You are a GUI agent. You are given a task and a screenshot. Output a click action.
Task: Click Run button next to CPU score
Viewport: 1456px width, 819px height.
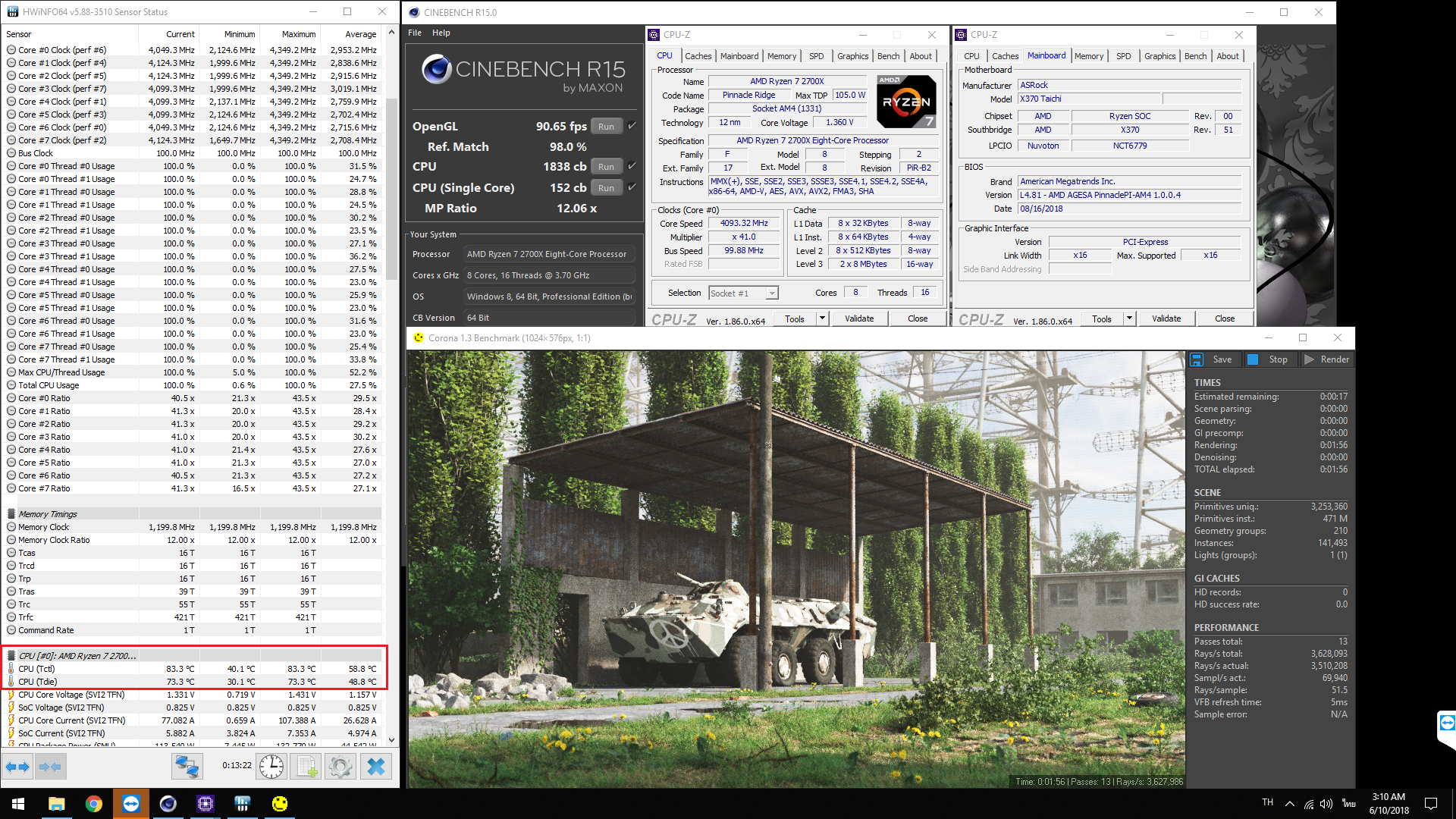(606, 167)
